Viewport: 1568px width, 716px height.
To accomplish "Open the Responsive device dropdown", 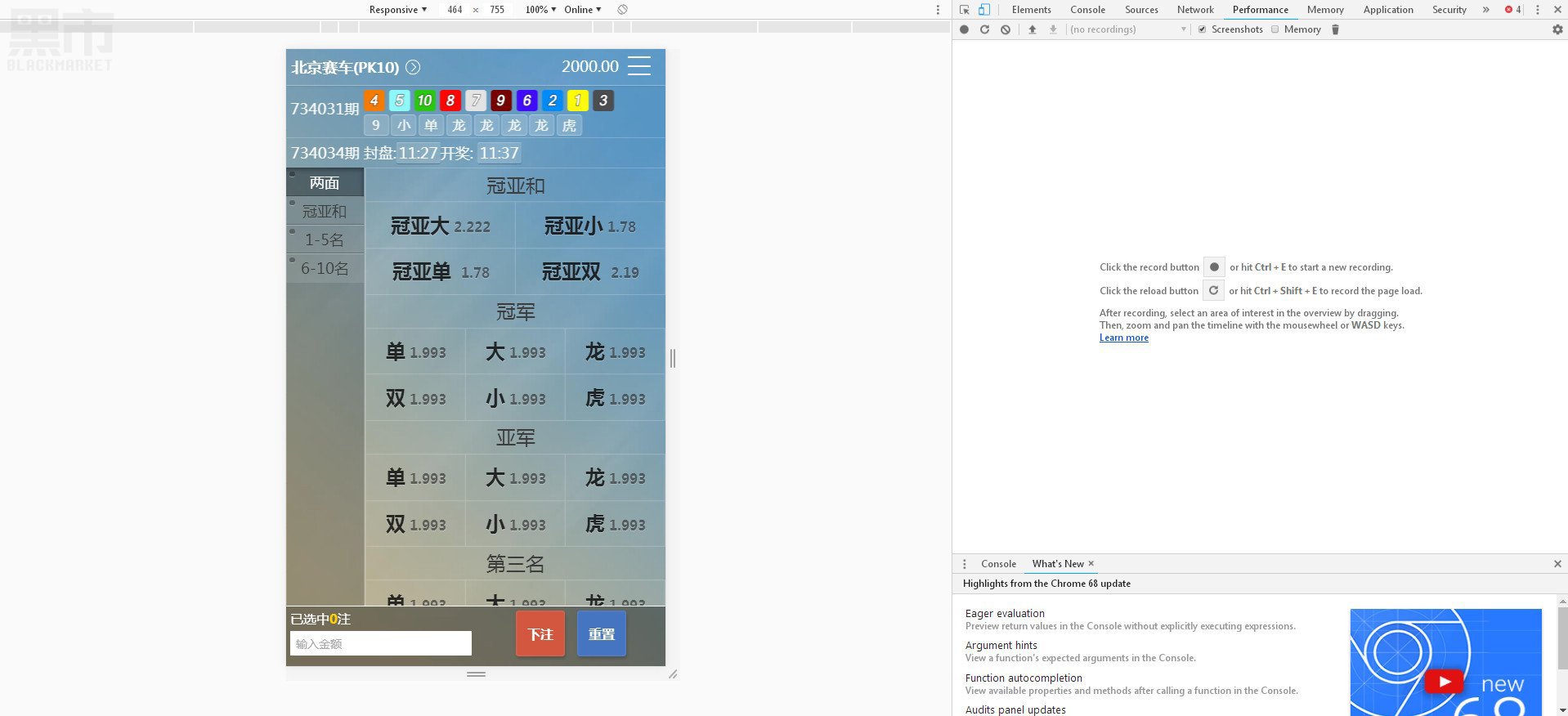I will coord(397,10).
